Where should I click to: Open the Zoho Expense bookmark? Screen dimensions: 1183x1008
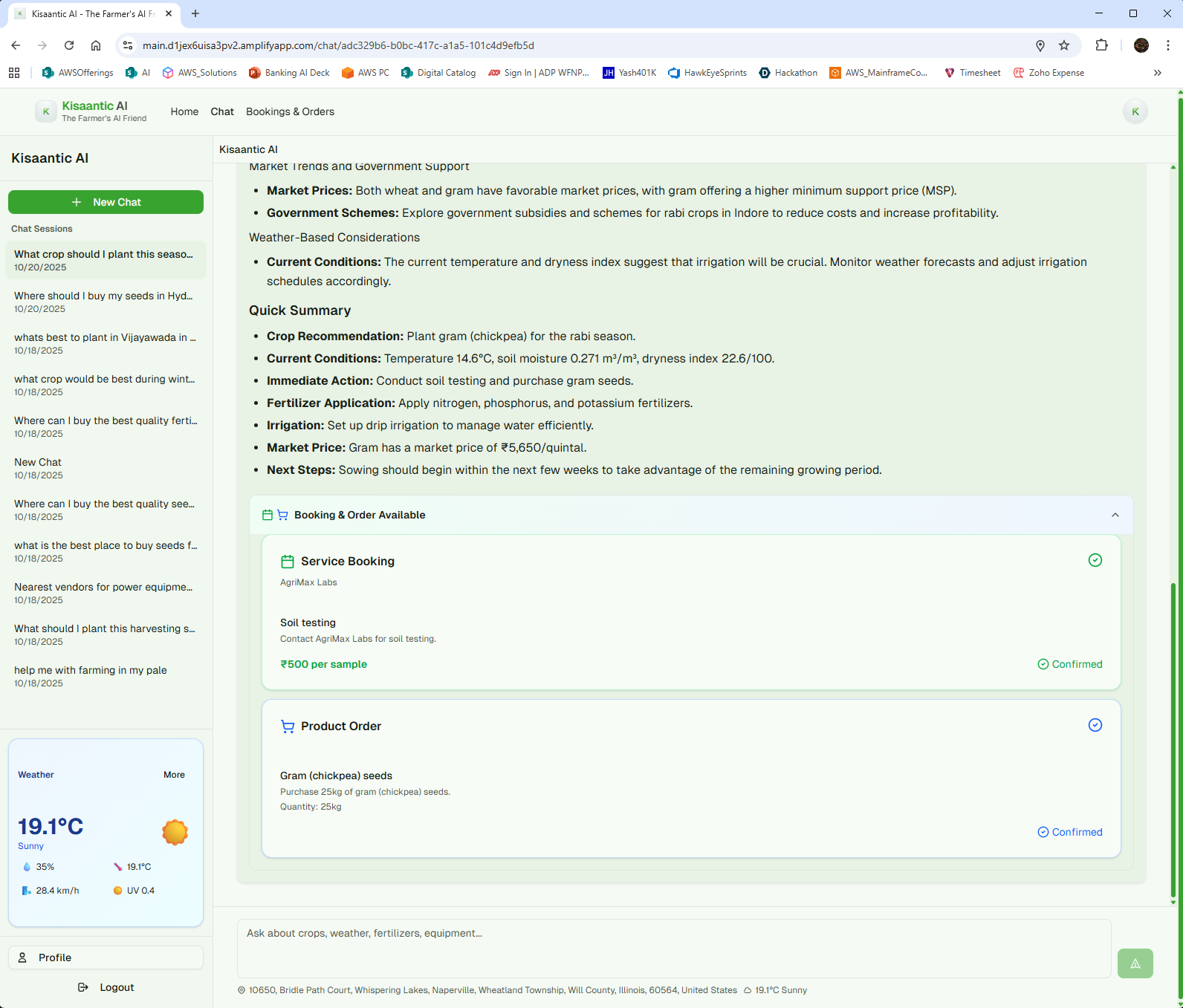tap(1049, 73)
